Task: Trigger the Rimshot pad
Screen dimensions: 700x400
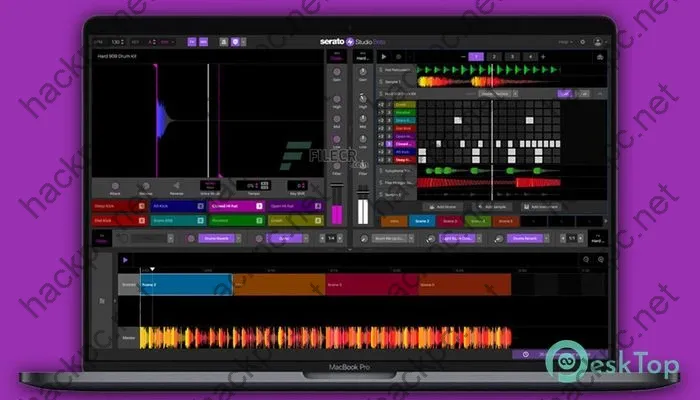Action: coord(237,220)
